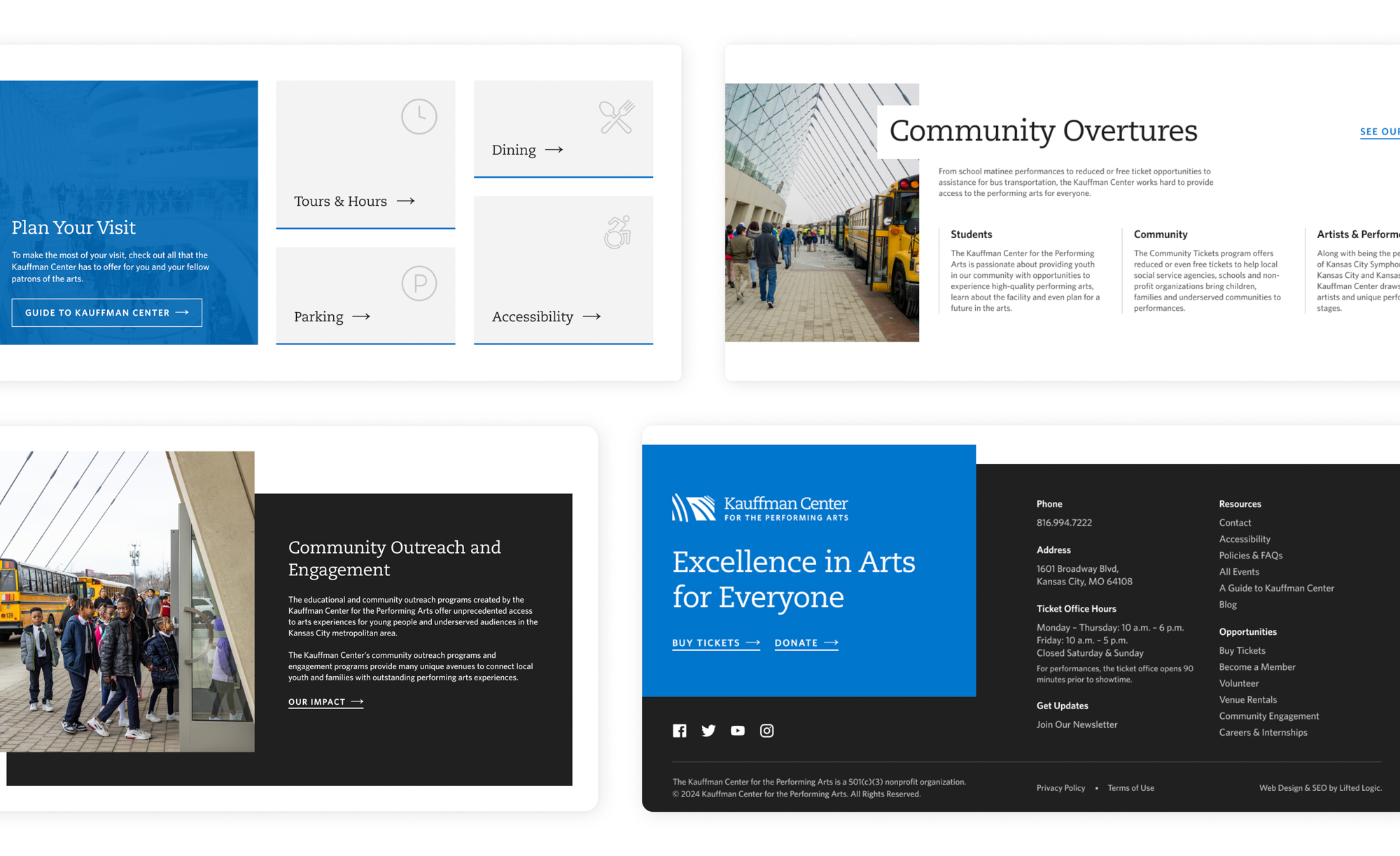Screen dimensions: 1400x856
Task: Click the circled P parking icon
Action: pos(419,283)
